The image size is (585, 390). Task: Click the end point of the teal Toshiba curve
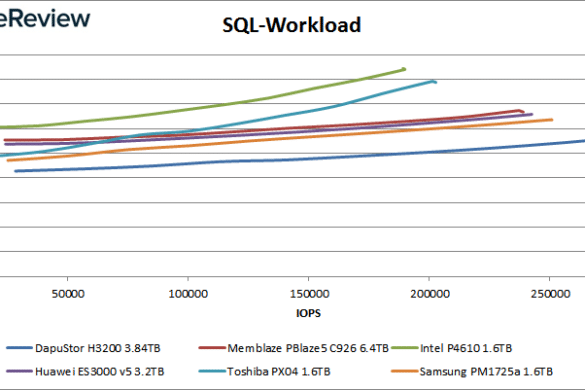coord(435,82)
